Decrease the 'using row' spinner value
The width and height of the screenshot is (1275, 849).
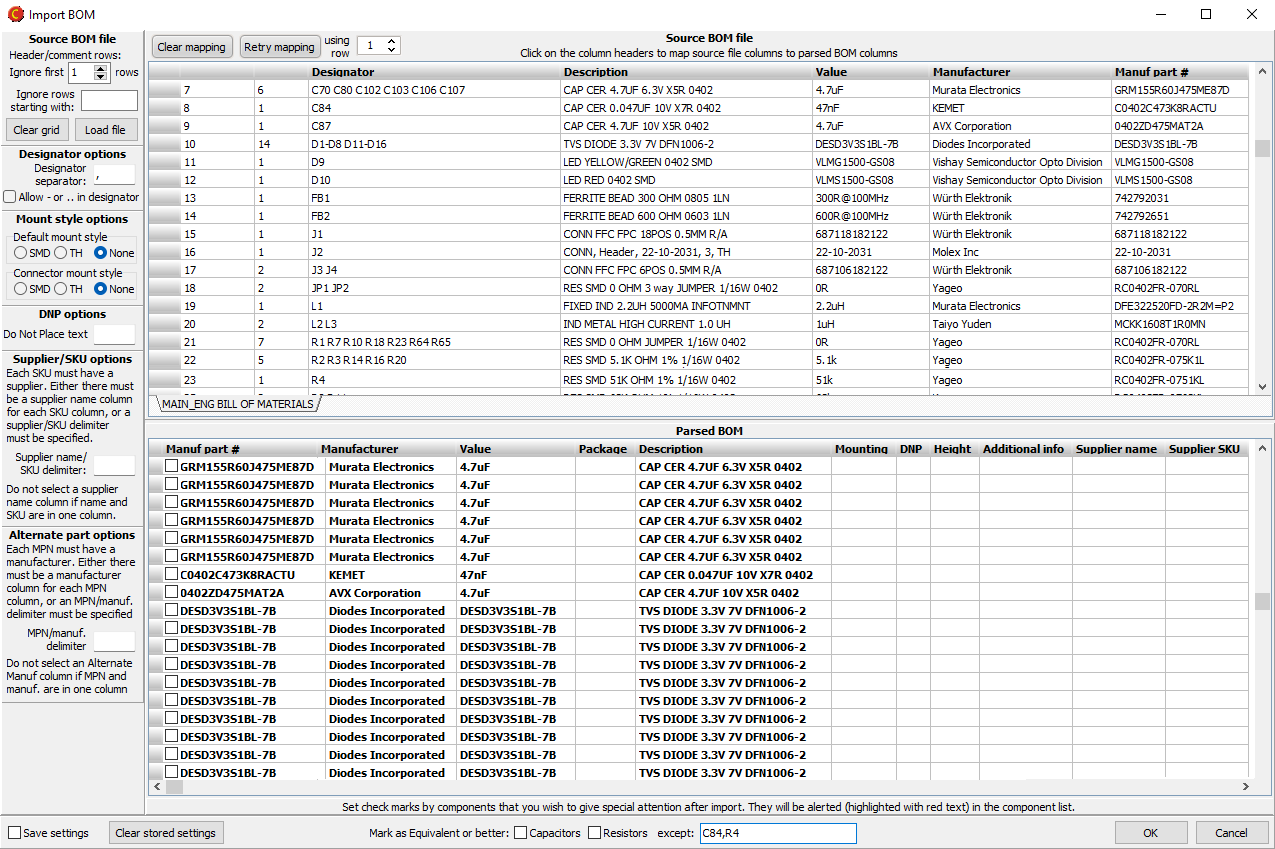391,50
